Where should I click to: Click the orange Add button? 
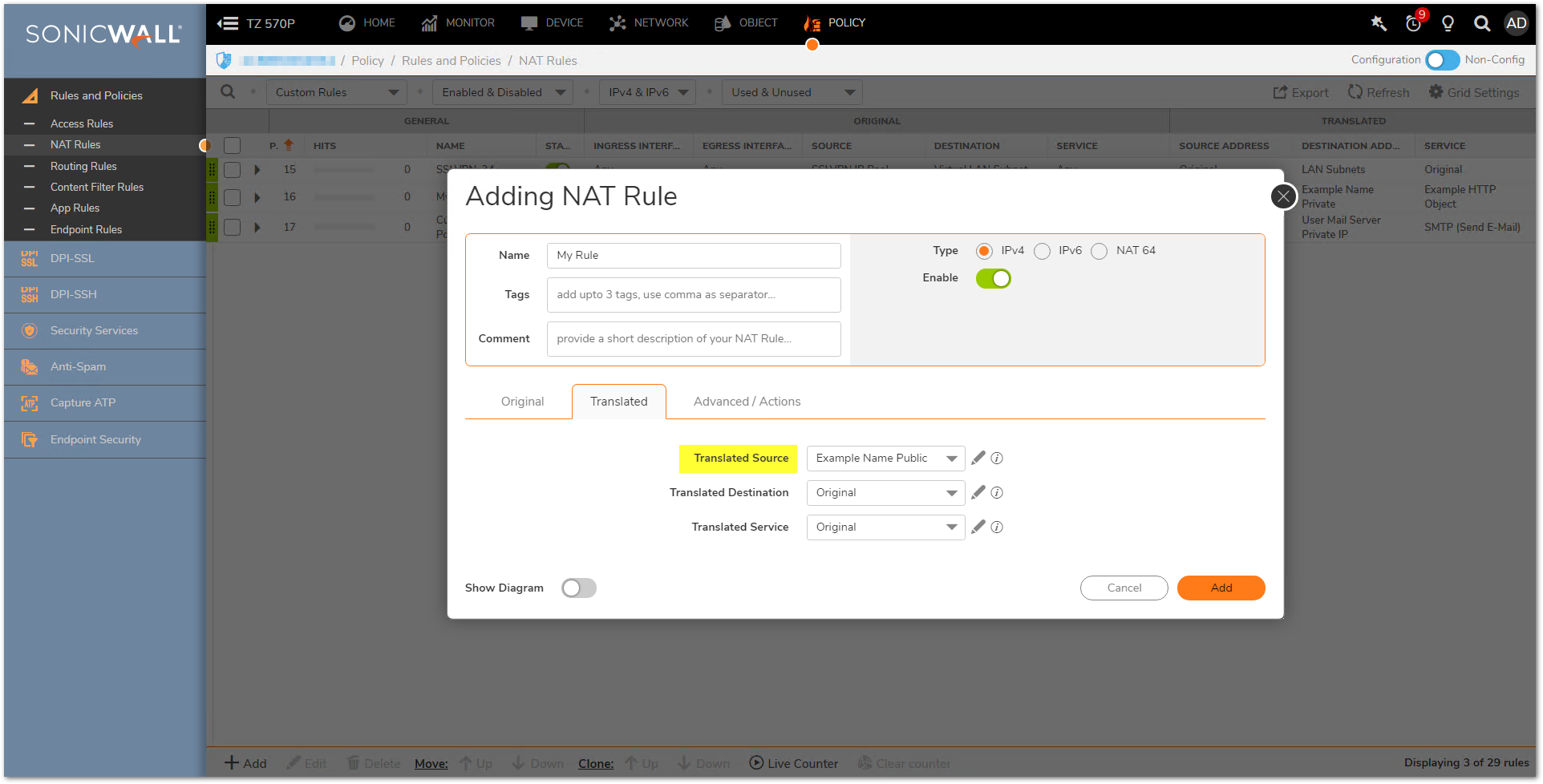coord(1221,588)
